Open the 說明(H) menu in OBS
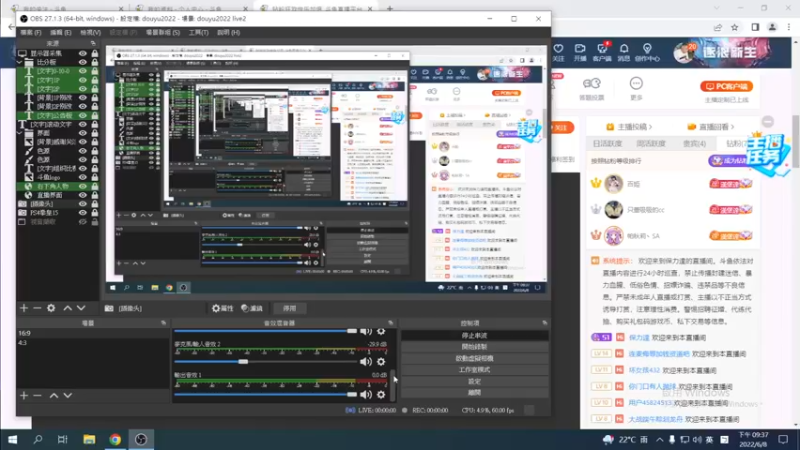This screenshot has width=800, height=450. (229, 32)
